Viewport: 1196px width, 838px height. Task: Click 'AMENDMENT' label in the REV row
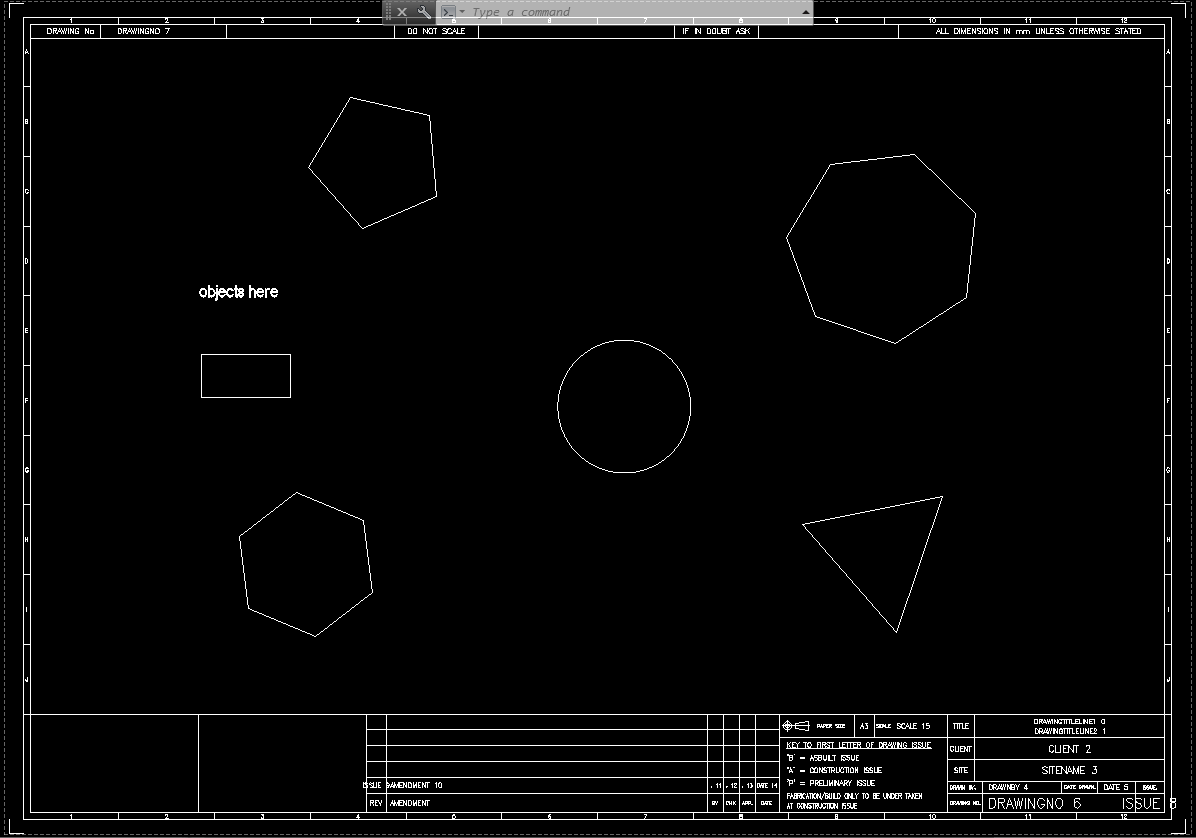pyautogui.click(x=410, y=803)
